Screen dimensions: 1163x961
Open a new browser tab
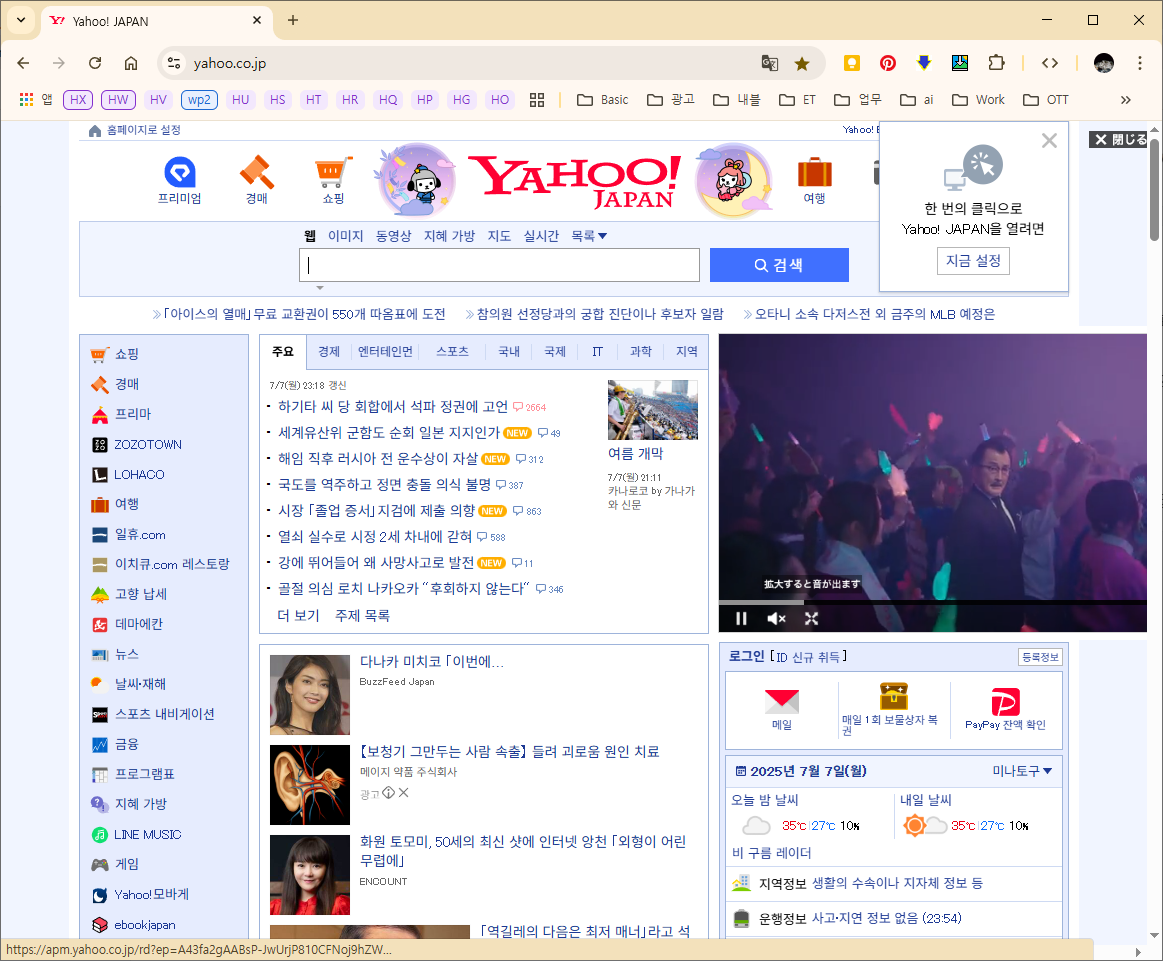[x=293, y=20]
